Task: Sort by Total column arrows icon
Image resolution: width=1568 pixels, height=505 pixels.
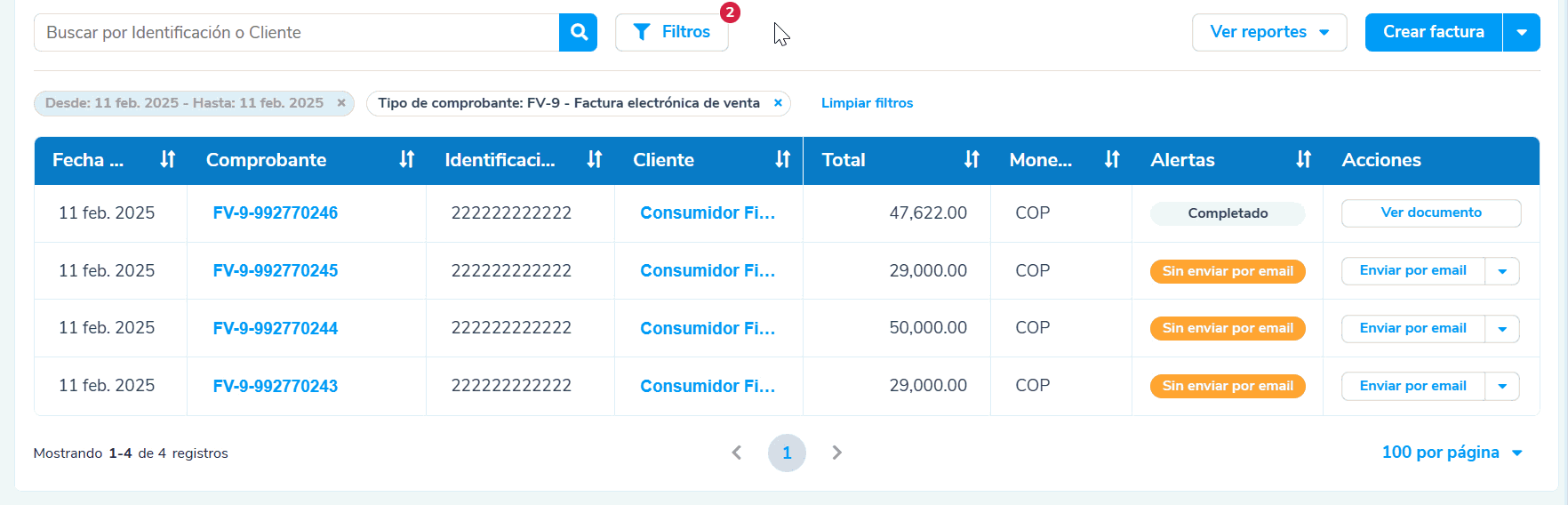Action: pos(972,160)
